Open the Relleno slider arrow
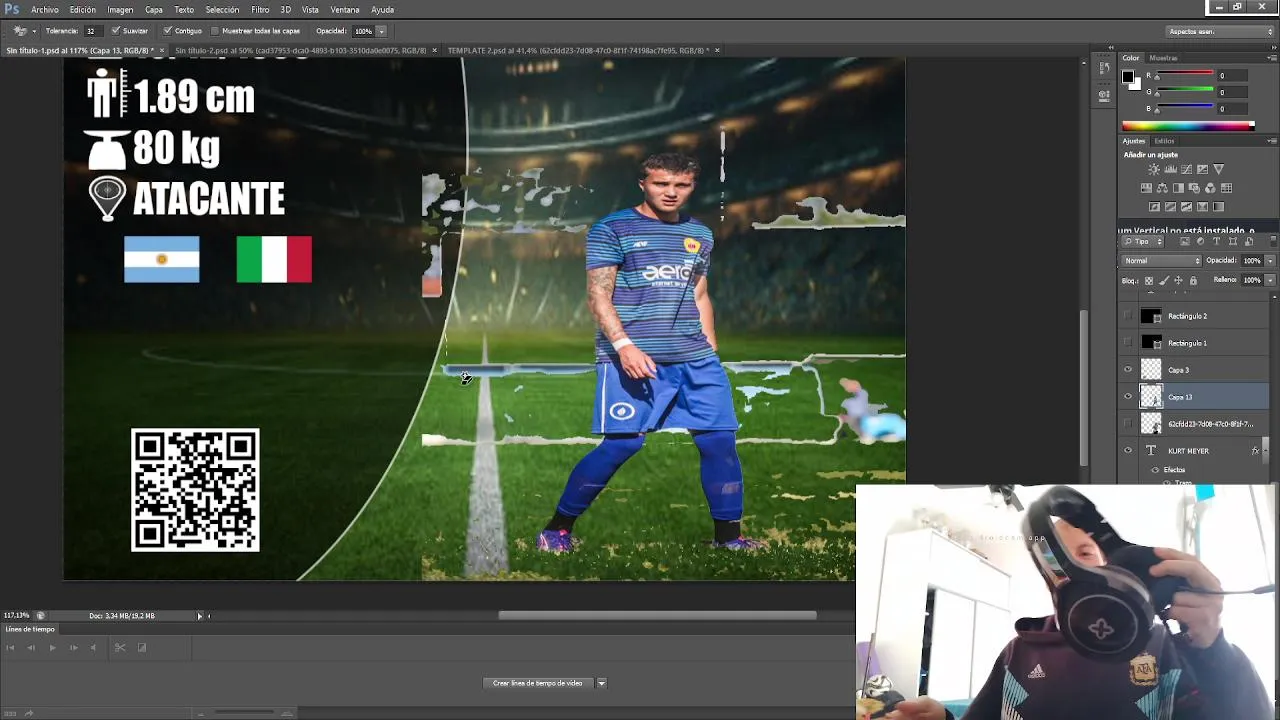 (x=1270, y=280)
